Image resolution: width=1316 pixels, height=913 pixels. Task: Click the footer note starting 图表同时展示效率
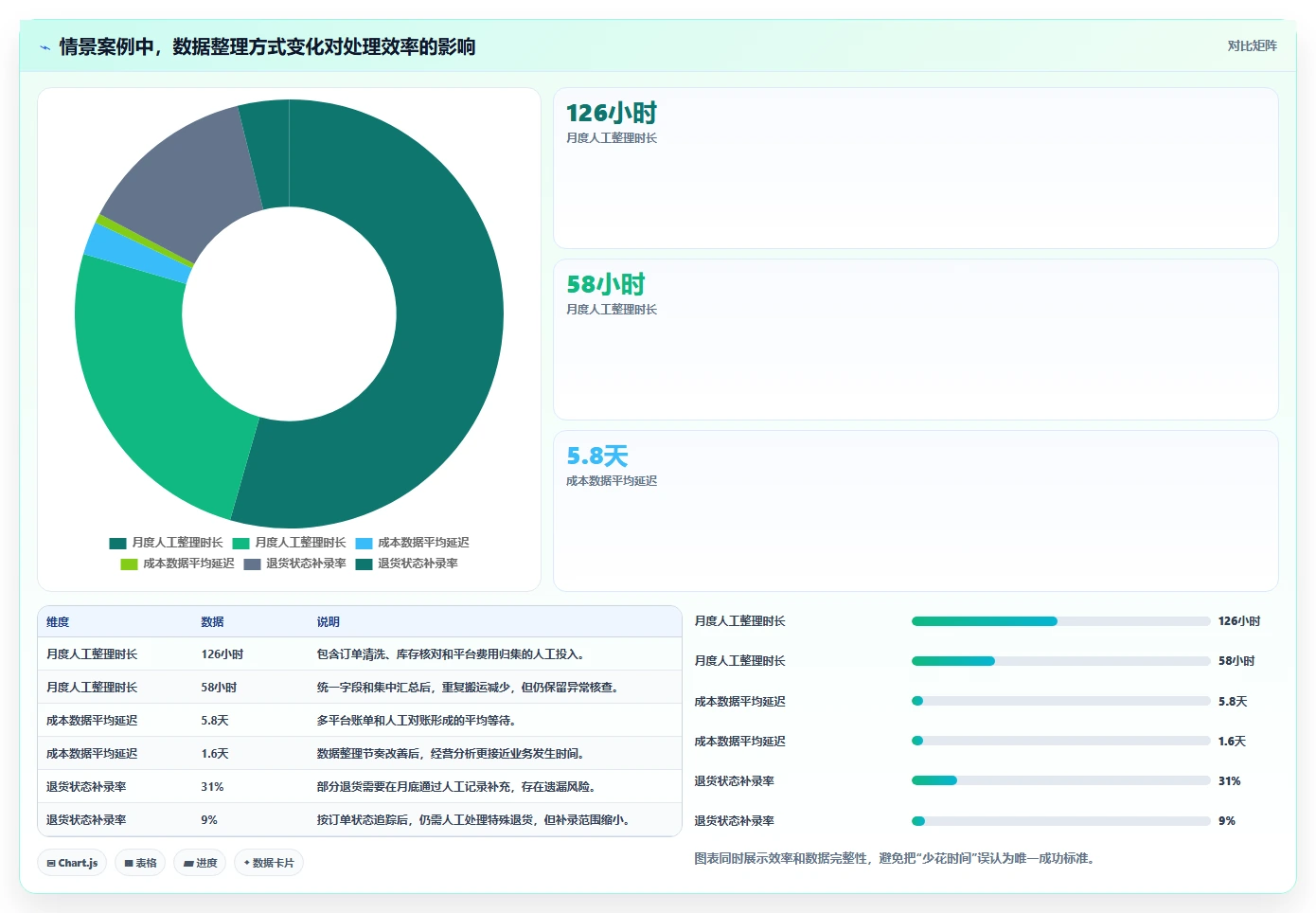(895, 858)
